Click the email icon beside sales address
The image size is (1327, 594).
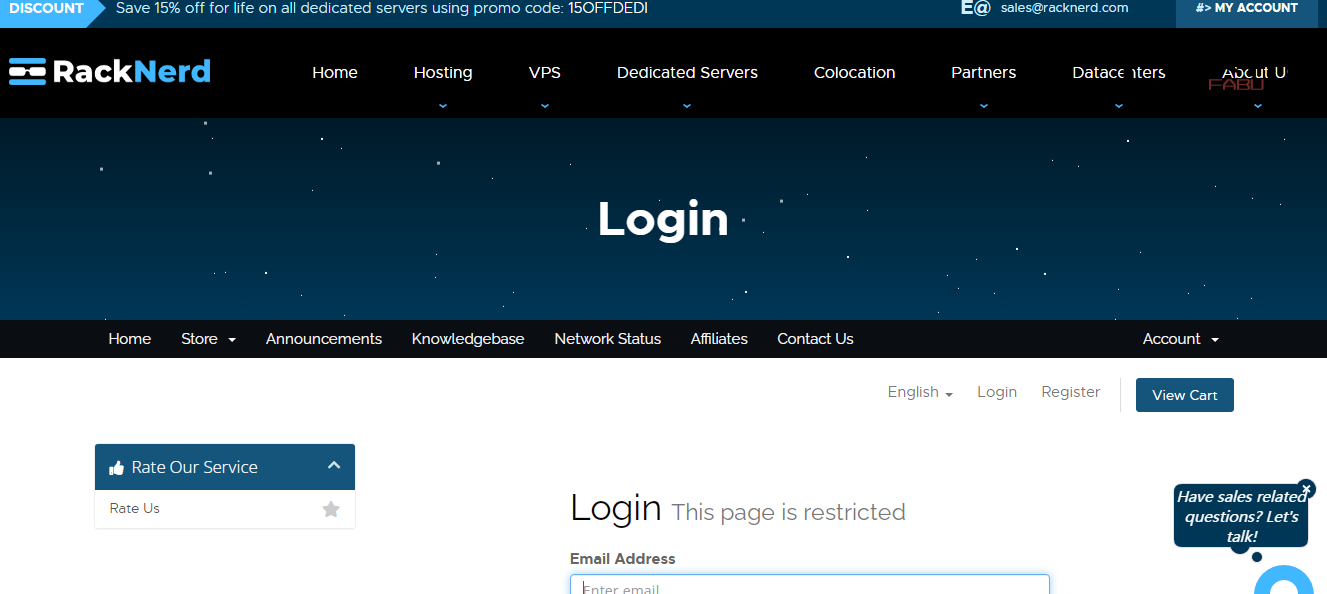click(975, 8)
